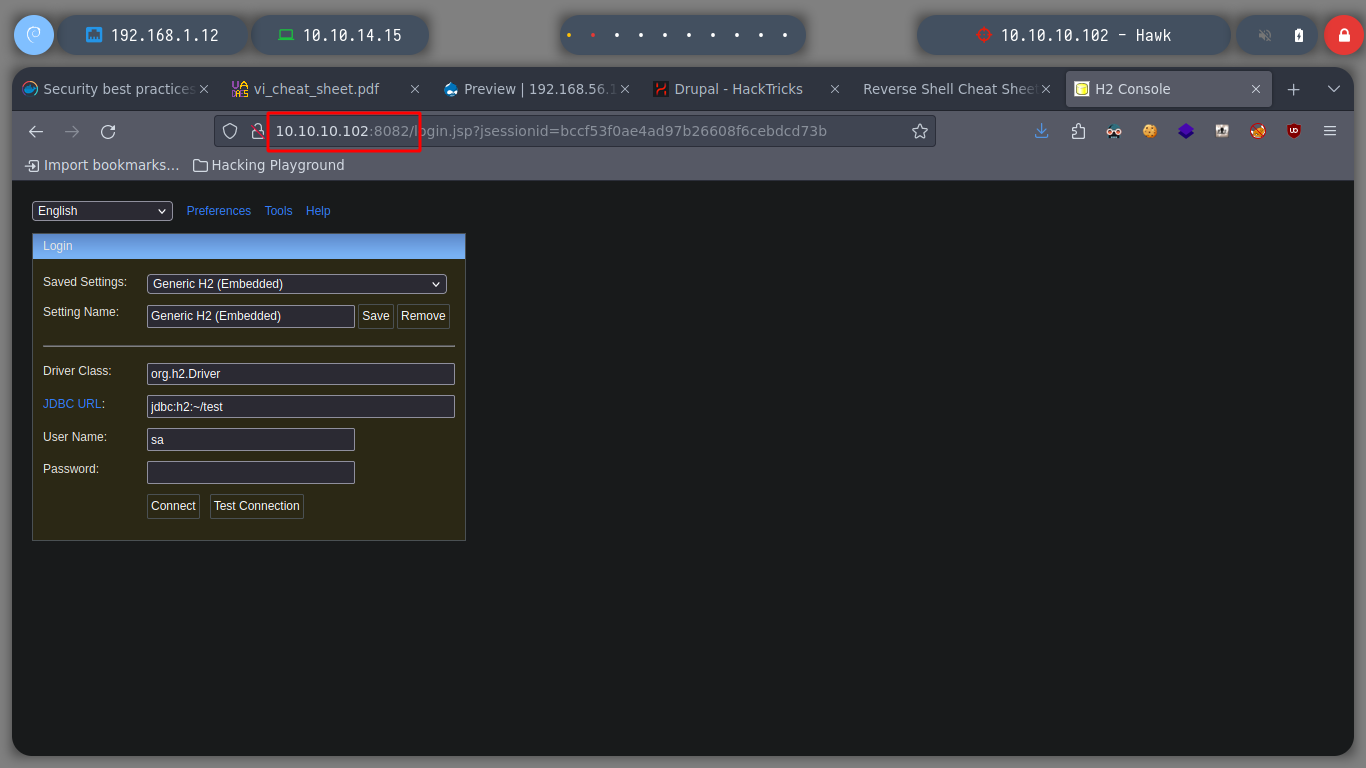Expand the Saved Settings dropdown
This screenshot has height=768, width=1366.
297,284
